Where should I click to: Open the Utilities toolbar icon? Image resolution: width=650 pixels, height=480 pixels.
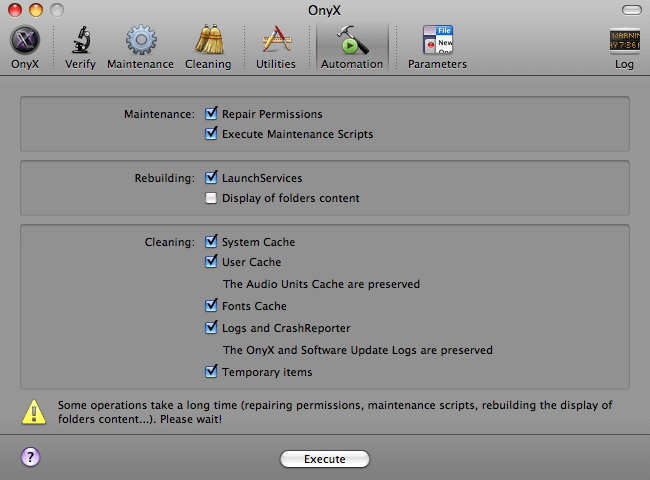[x=276, y=40]
